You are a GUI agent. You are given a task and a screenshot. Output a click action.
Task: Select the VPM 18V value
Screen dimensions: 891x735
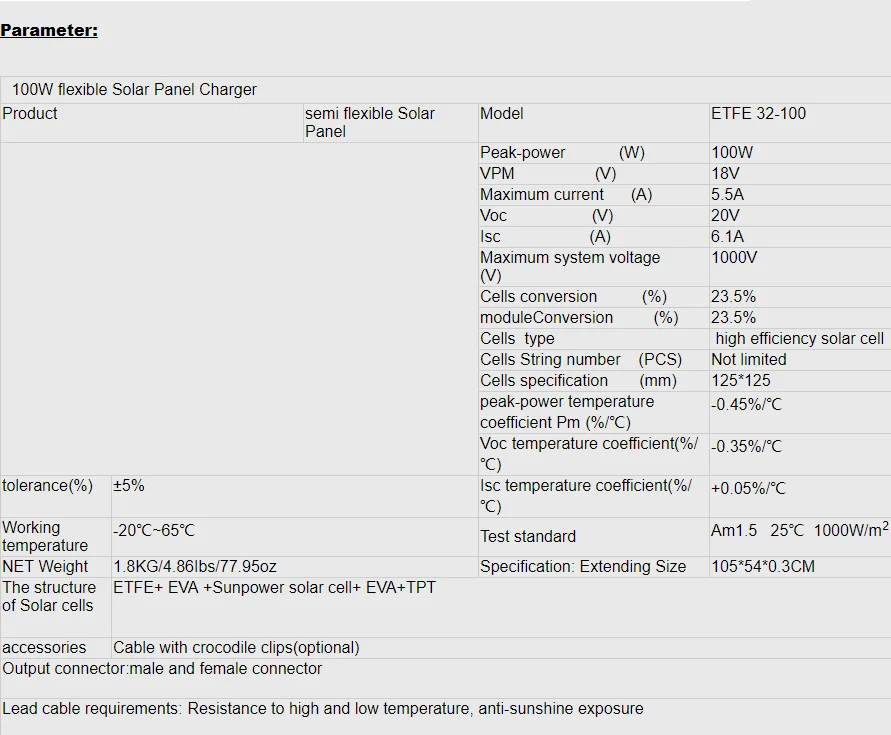point(725,173)
